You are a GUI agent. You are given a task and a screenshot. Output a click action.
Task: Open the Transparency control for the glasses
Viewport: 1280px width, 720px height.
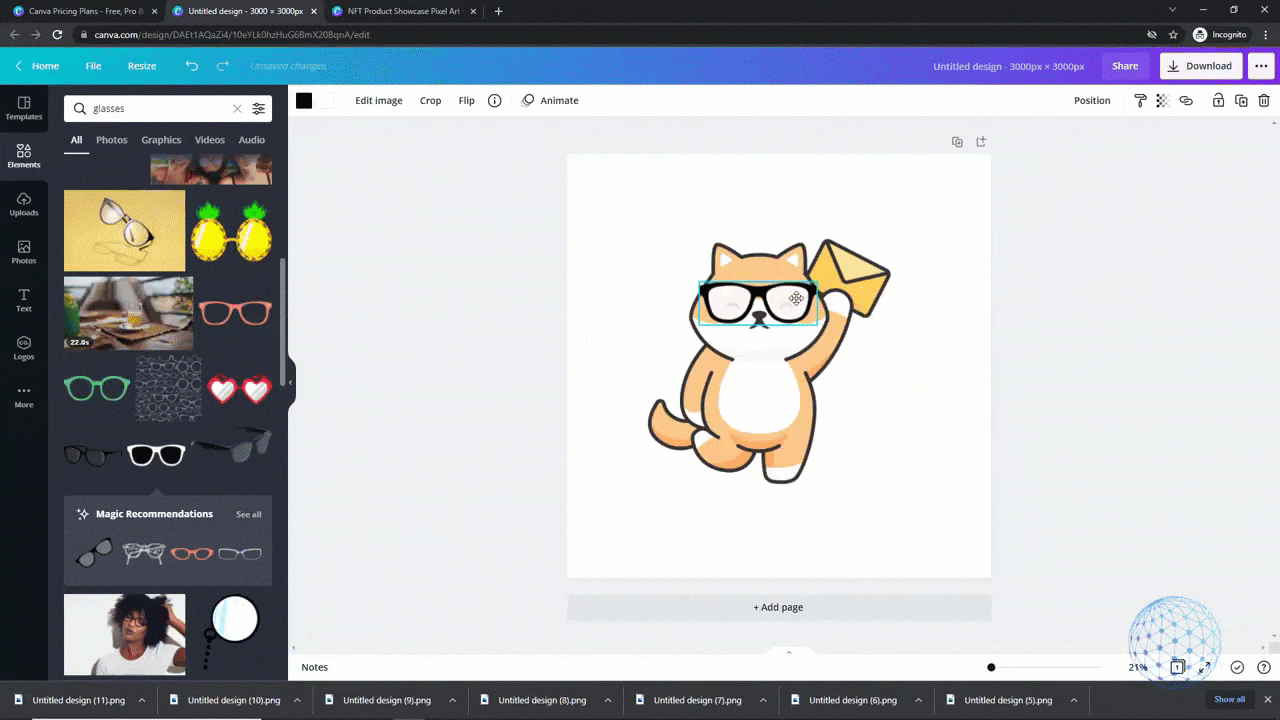[x=1161, y=100]
